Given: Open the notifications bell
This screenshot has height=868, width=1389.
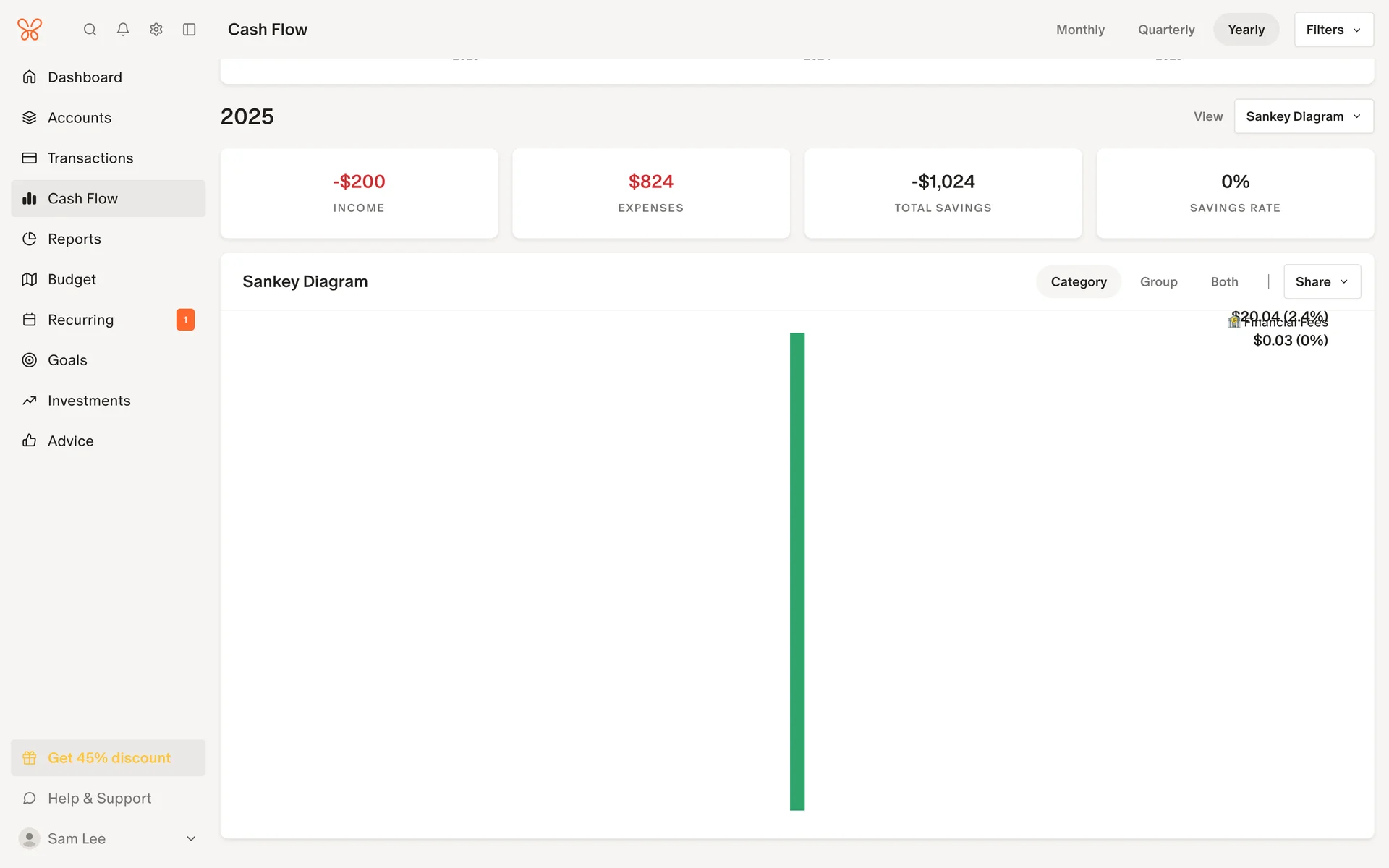Looking at the screenshot, I should point(123,30).
